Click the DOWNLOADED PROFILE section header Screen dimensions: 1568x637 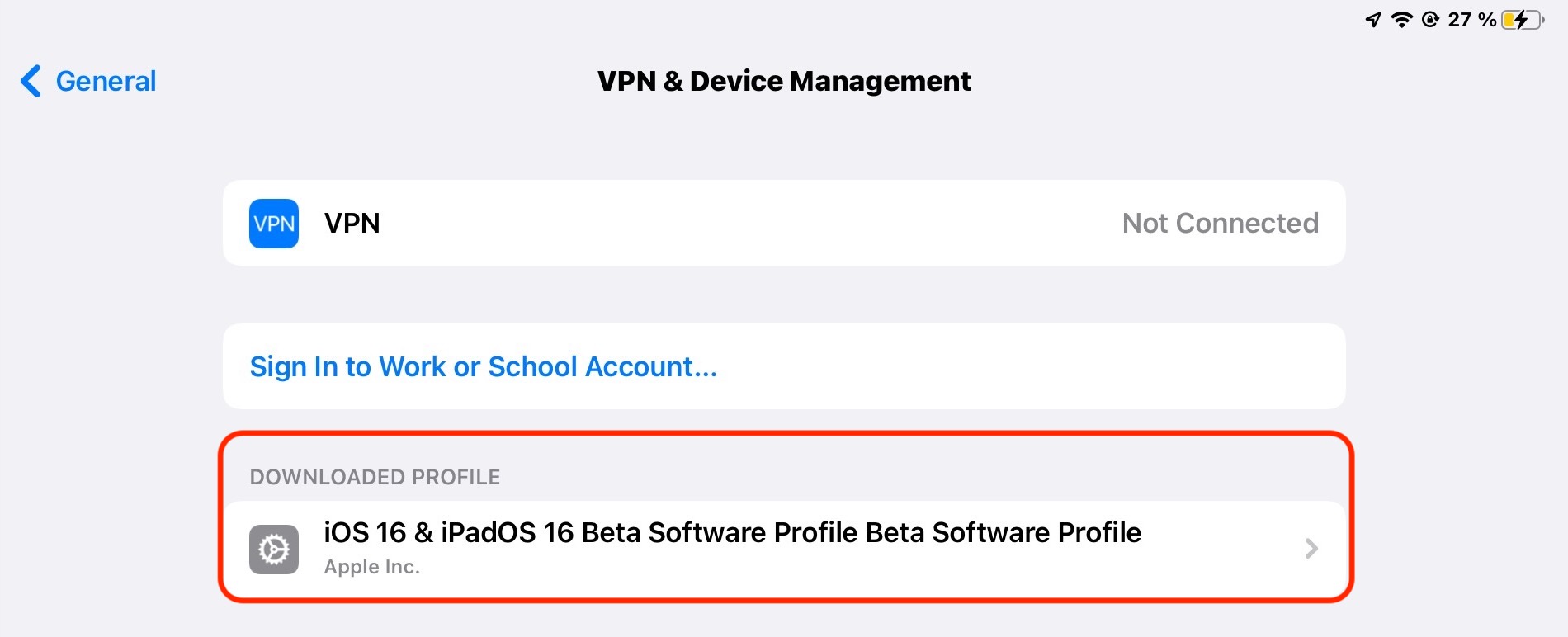[375, 477]
